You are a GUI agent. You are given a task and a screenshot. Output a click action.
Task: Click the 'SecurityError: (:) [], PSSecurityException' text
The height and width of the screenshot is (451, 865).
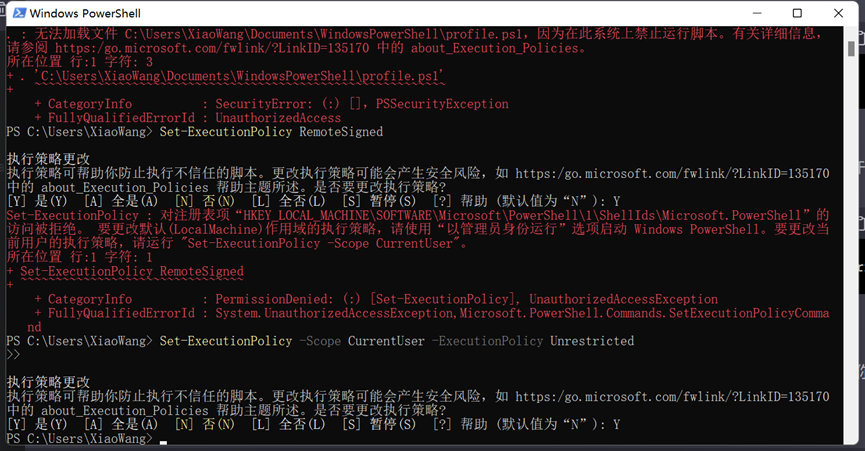[x=362, y=104]
